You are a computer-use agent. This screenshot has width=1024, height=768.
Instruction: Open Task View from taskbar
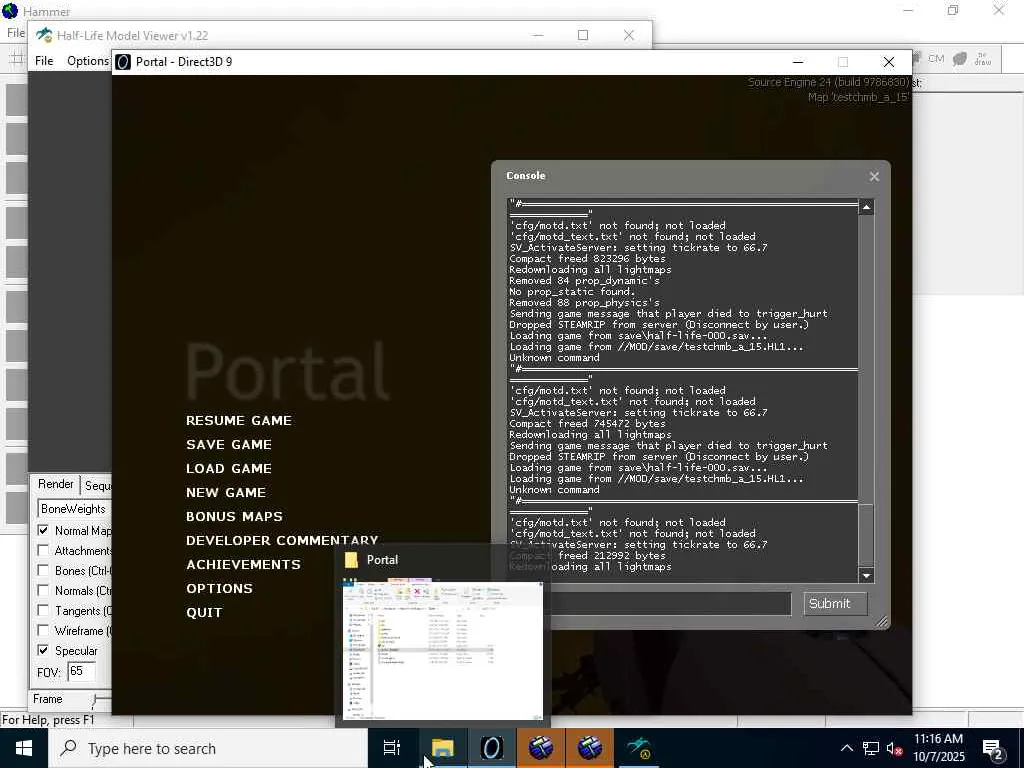tap(392, 748)
